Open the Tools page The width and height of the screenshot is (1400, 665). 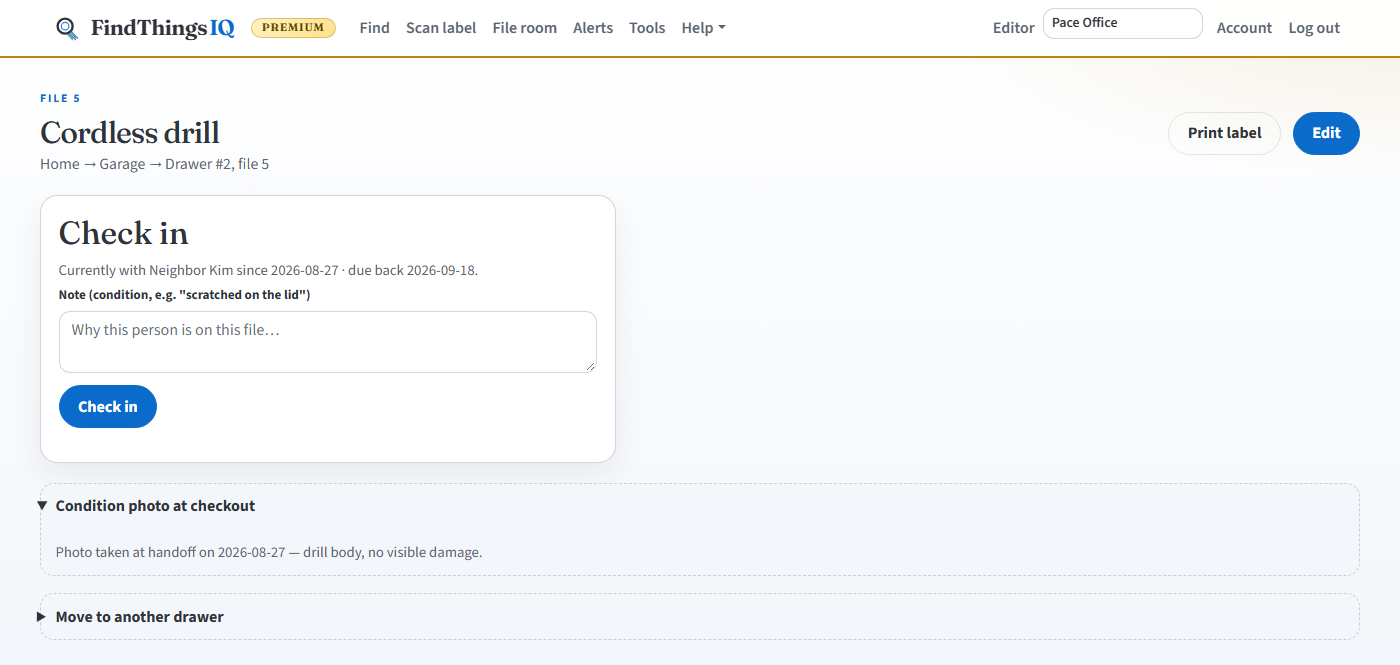coord(647,28)
